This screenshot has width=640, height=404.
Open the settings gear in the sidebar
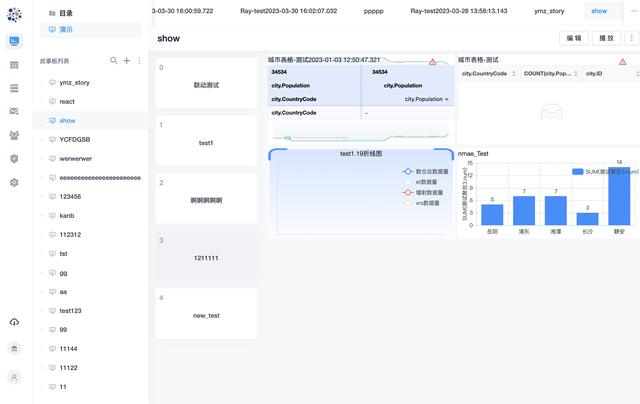14,182
